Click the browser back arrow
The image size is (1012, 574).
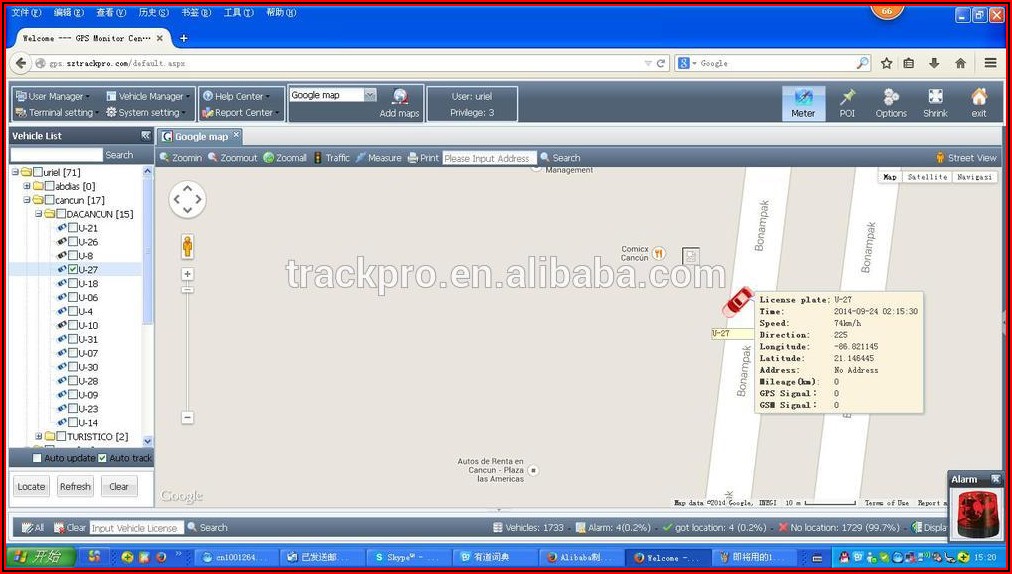click(21, 63)
